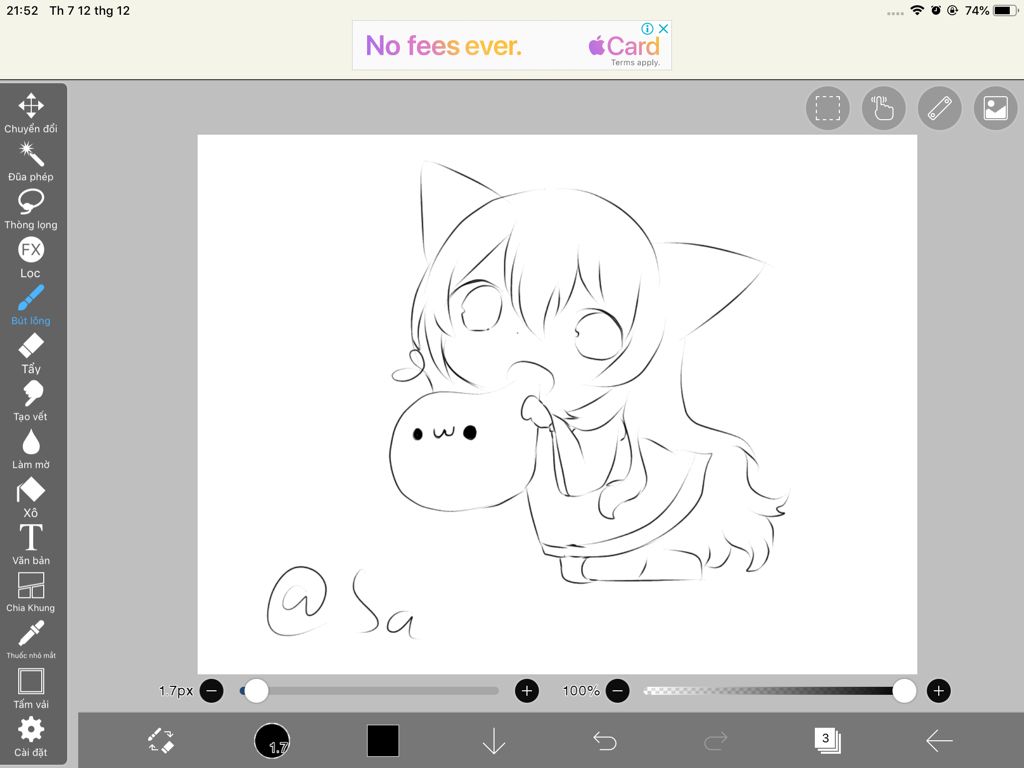
Task: Switch between brush and eraser icon
Action: [x=161, y=741]
